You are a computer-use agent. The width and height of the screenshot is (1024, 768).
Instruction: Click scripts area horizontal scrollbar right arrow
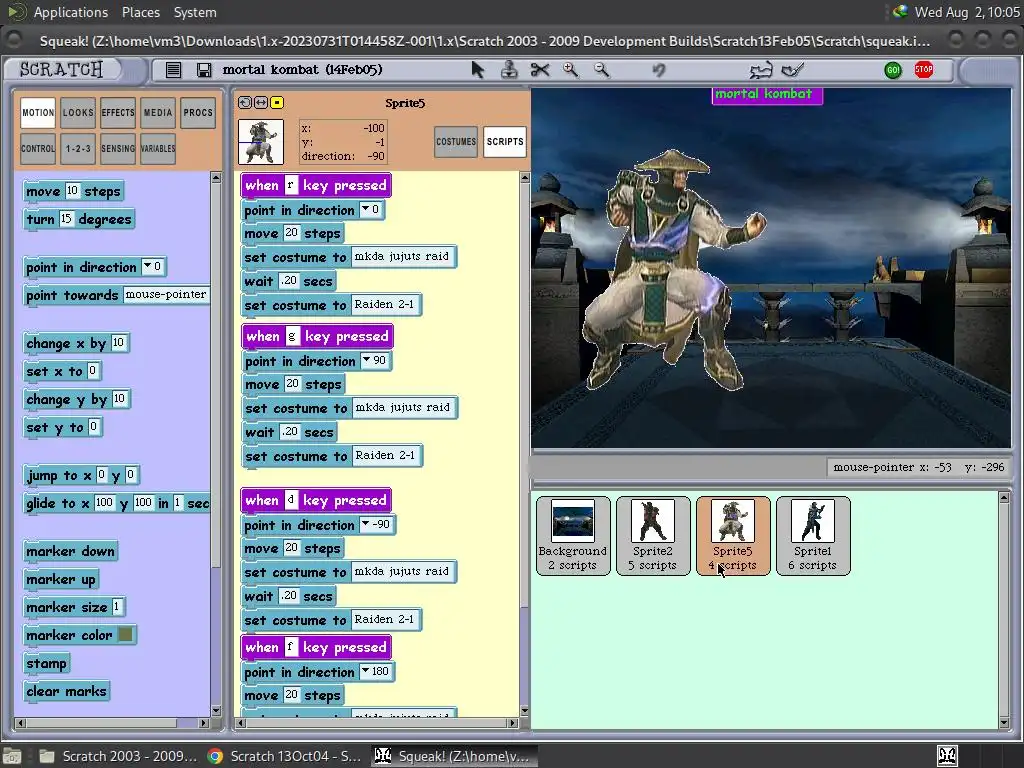[513, 723]
